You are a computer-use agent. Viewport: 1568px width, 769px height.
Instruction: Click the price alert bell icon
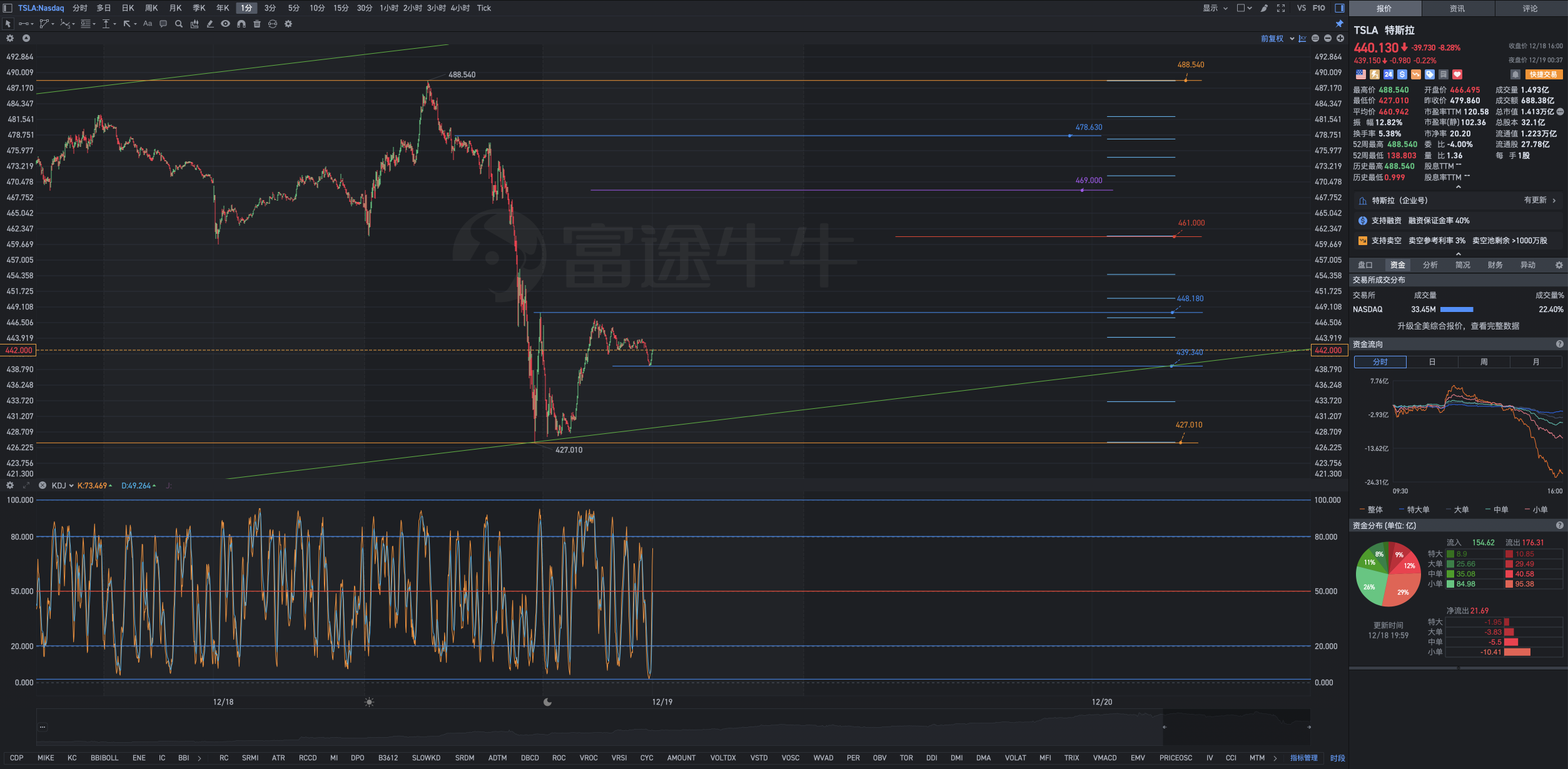pyautogui.click(x=1515, y=74)
